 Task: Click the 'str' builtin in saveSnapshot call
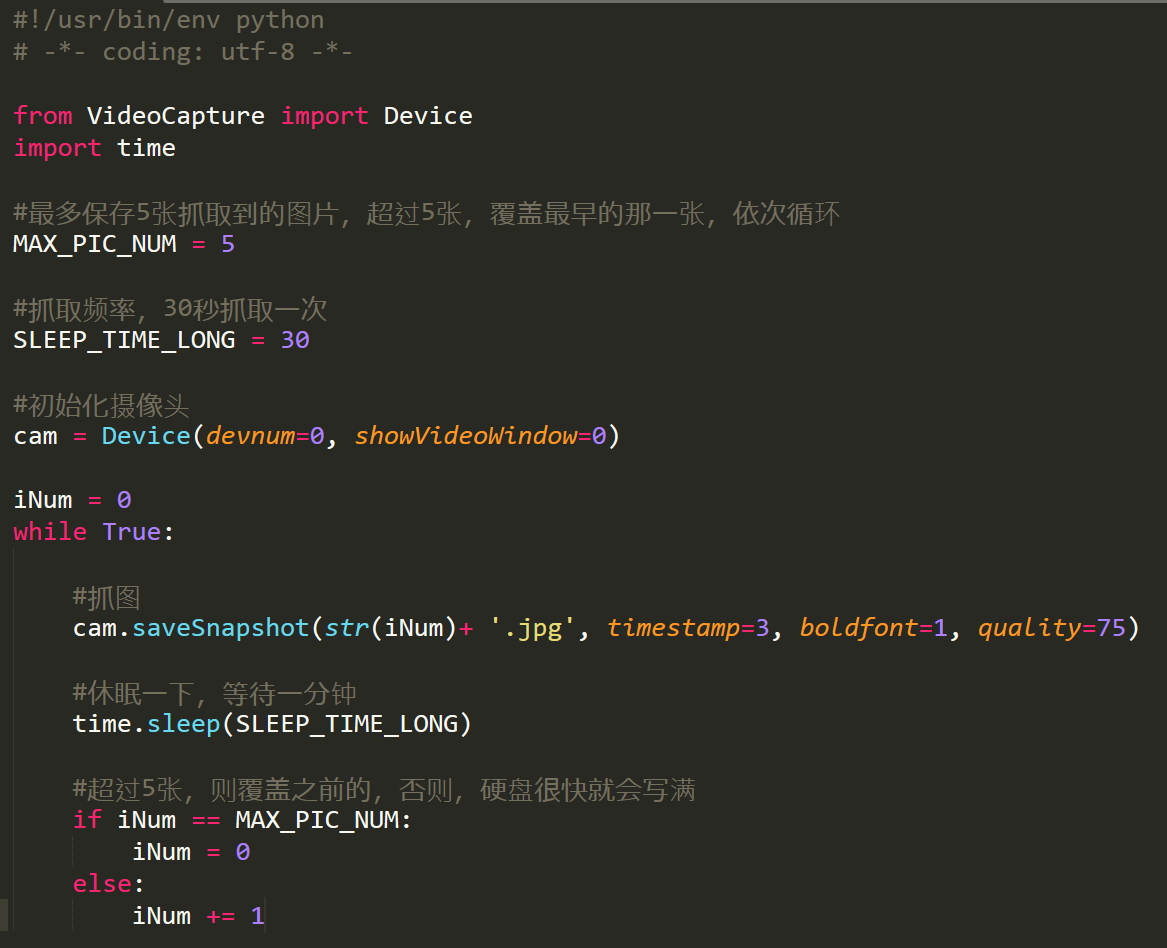coord(347,628)
